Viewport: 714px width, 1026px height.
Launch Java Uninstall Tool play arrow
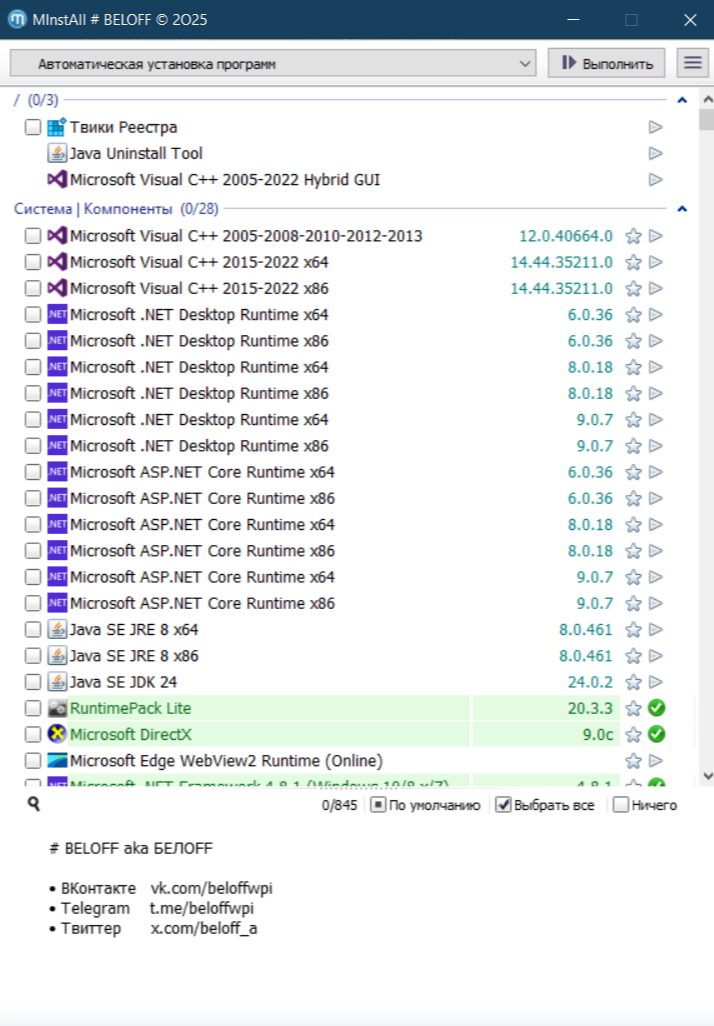coord(656,153)
